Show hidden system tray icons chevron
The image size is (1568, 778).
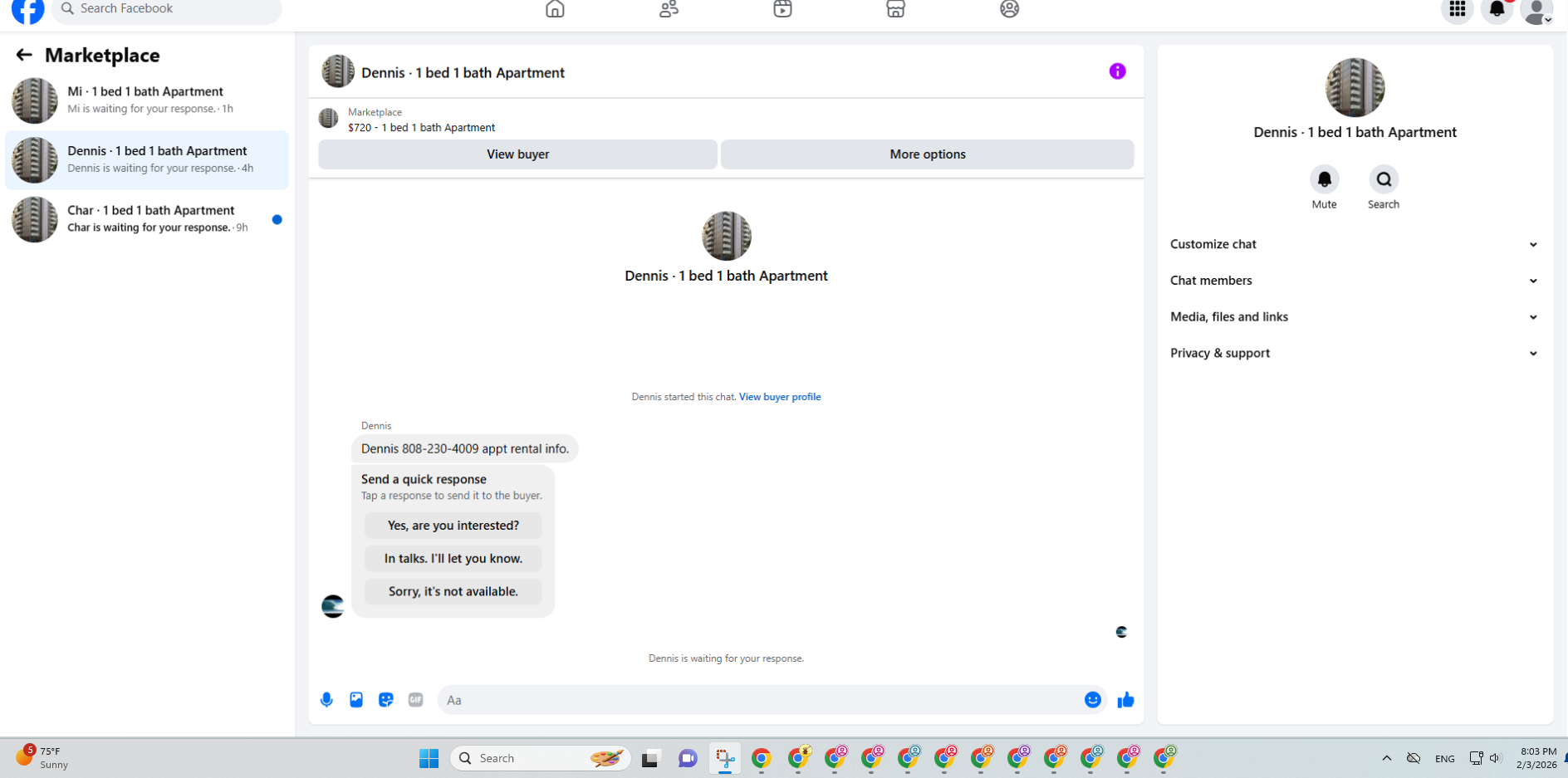pyautogui.click(x=1387, y=758)
